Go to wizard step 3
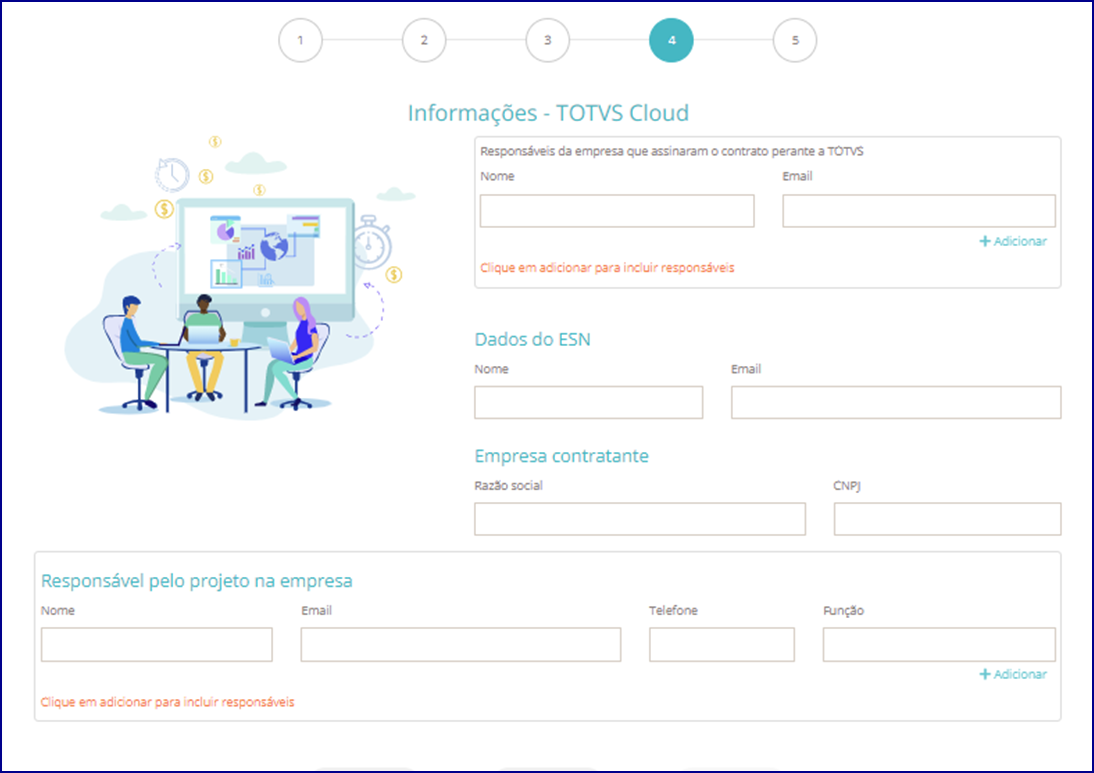The image size is (1094, 773). (x=548, y=40)
